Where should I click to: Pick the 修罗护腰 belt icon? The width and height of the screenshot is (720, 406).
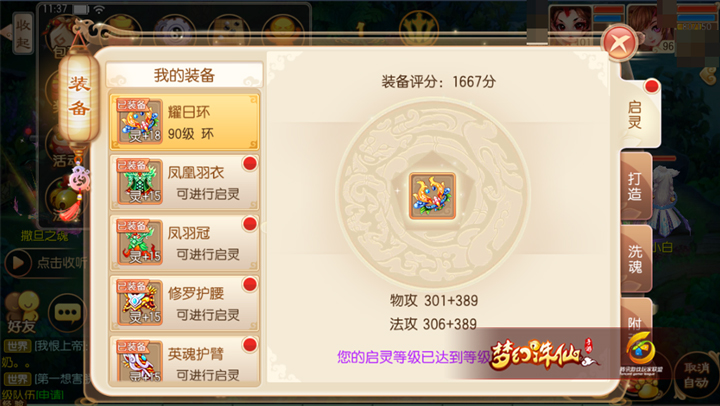pos(140,302)
